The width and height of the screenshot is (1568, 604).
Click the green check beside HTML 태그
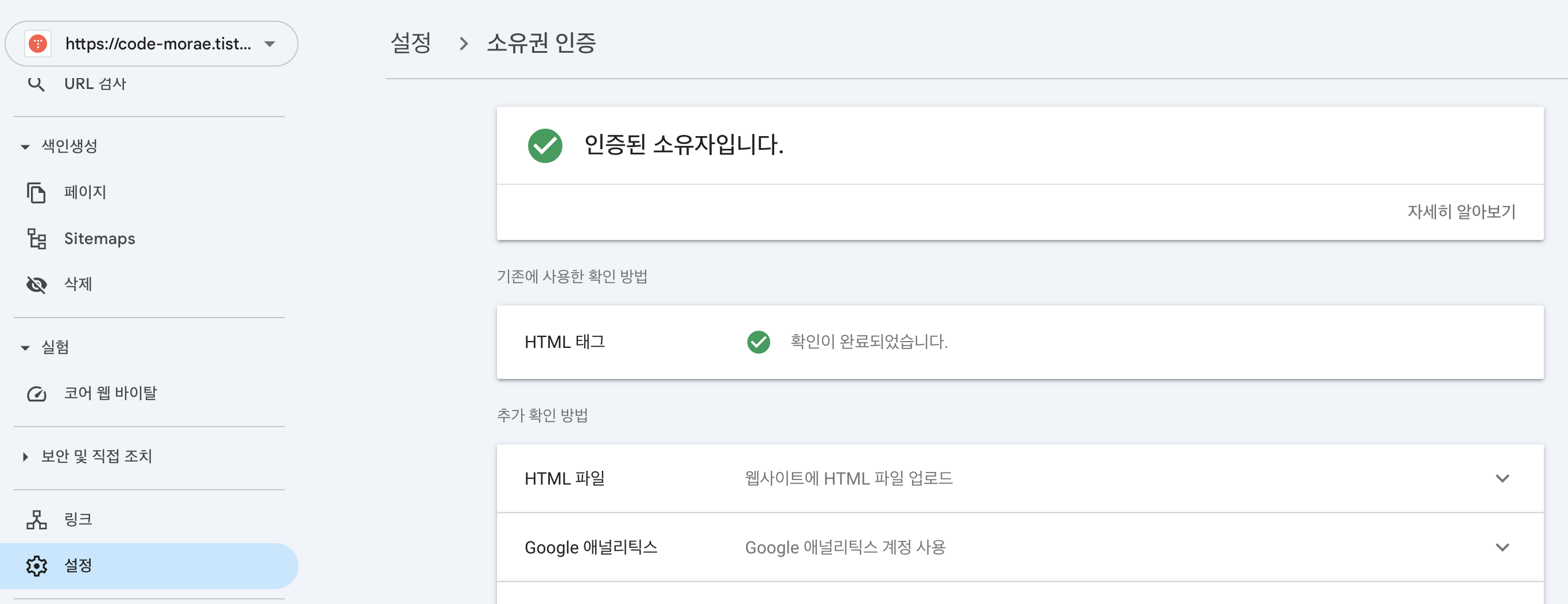click(x=758, y=342)
